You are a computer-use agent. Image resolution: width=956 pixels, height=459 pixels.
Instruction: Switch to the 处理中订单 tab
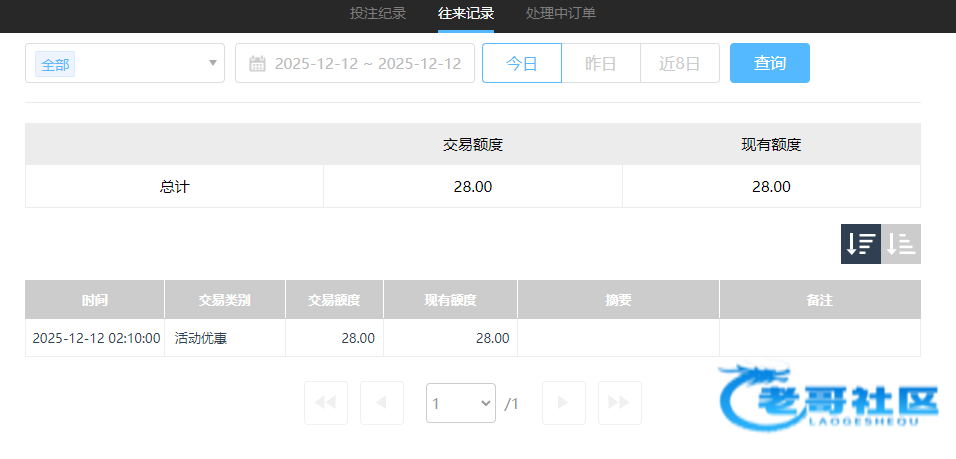click(561, 13)
